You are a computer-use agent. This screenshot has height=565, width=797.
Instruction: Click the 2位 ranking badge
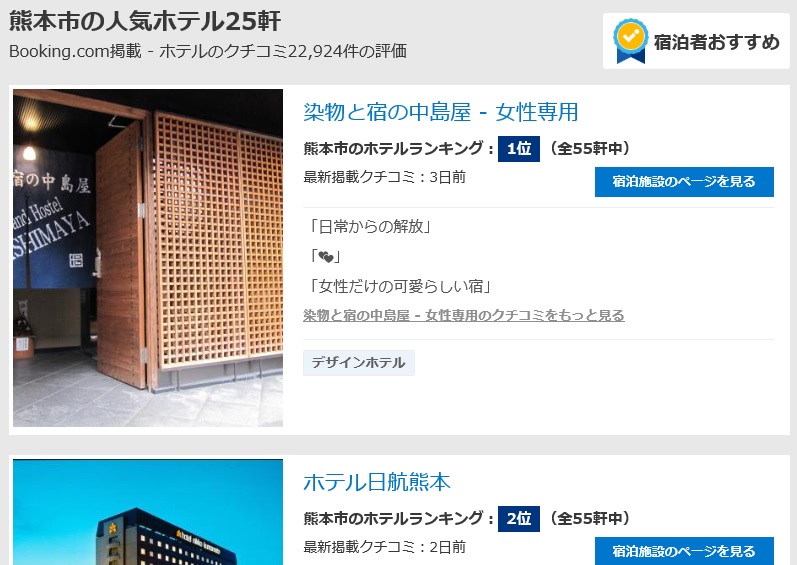518,519
